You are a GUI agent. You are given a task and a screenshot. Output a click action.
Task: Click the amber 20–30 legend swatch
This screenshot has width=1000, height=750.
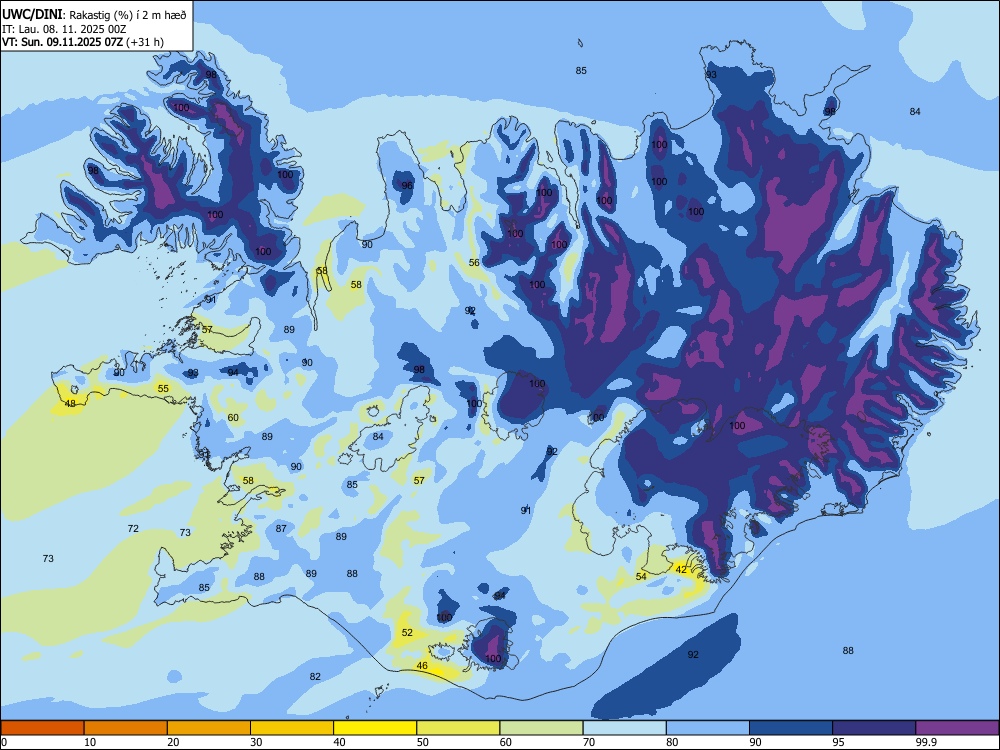[209, 728]
